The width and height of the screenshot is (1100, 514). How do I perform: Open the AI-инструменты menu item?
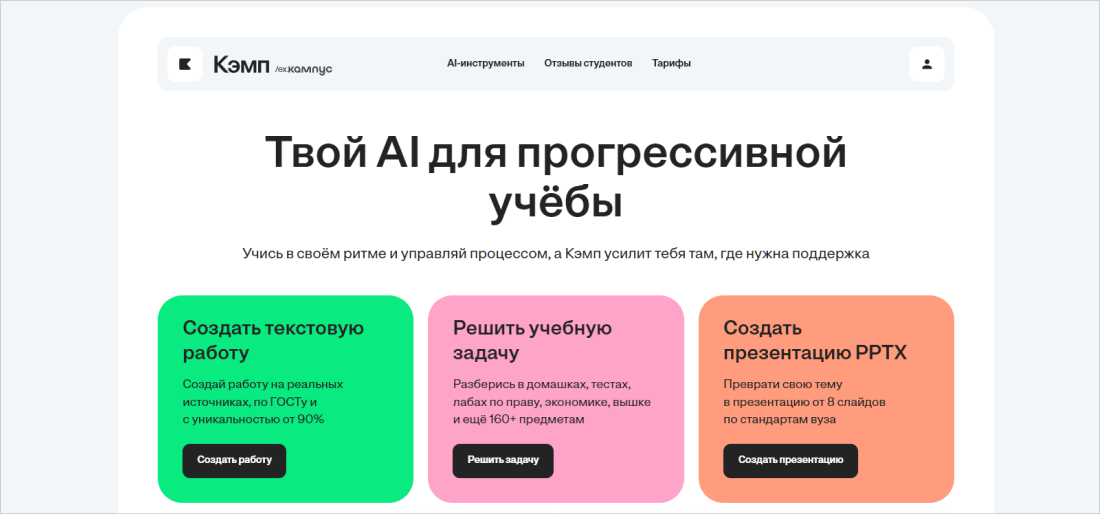pyautogui.click(x=485, y=63)
